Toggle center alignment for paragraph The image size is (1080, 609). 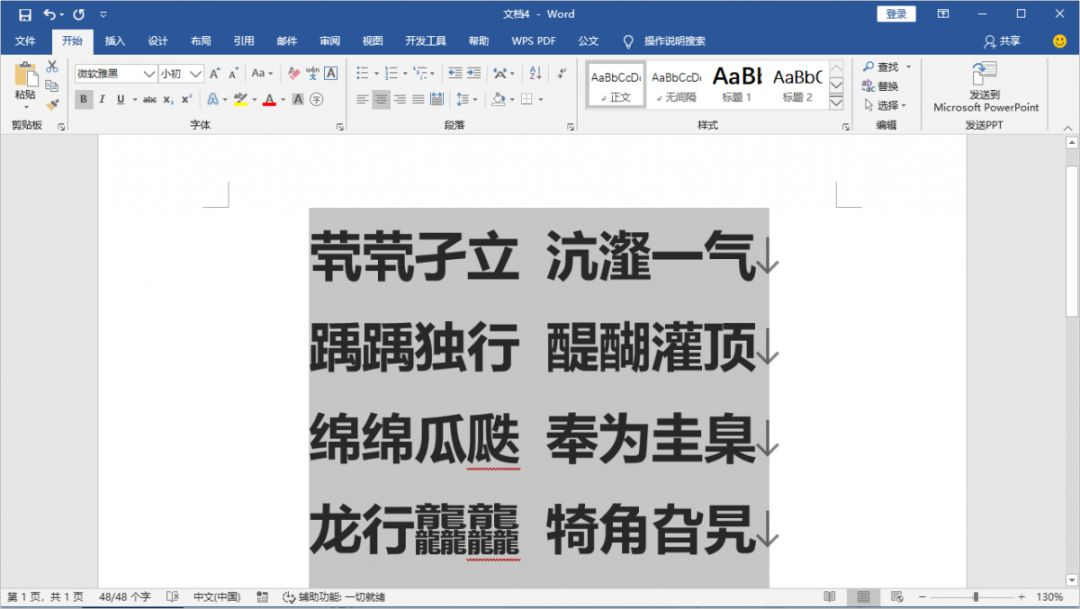pyautogui.click(x=381, y=99)
